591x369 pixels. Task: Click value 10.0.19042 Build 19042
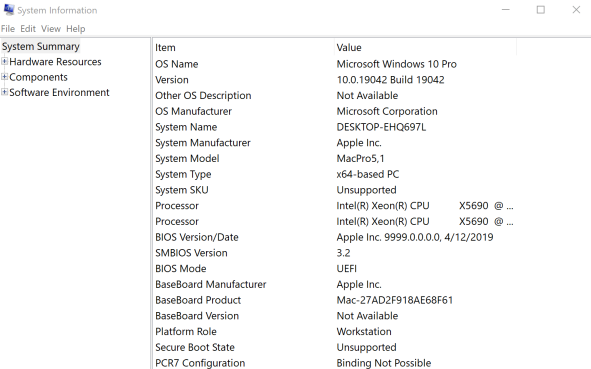(390, 80)
